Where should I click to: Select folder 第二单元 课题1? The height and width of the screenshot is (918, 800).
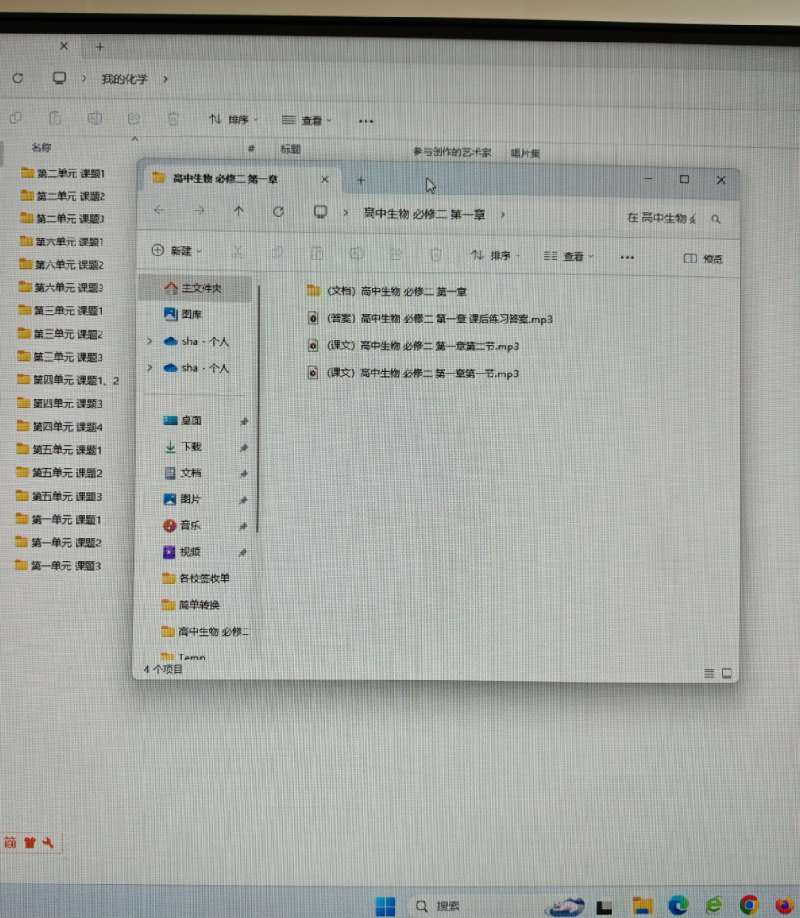(63, 173)
